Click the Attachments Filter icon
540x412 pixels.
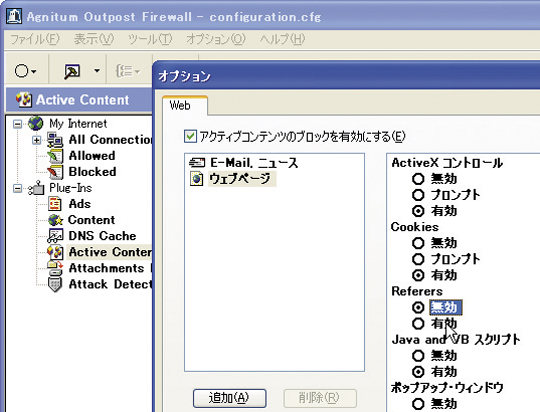click(x=55, y=268)
